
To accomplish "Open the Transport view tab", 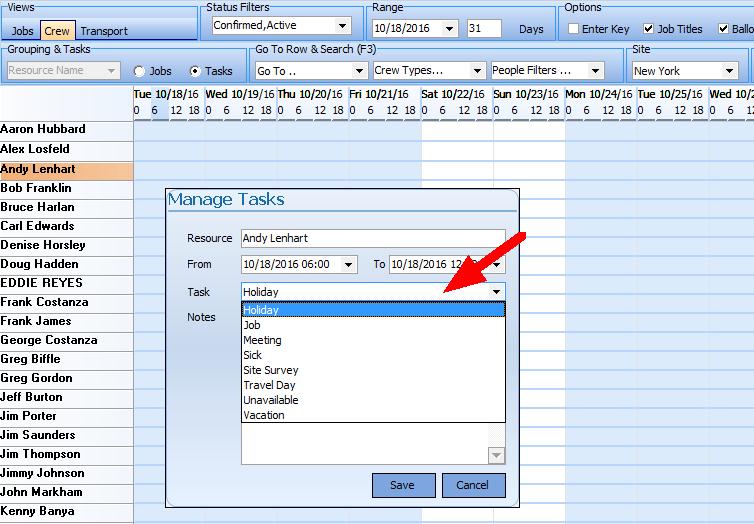I will coord(104,31).
